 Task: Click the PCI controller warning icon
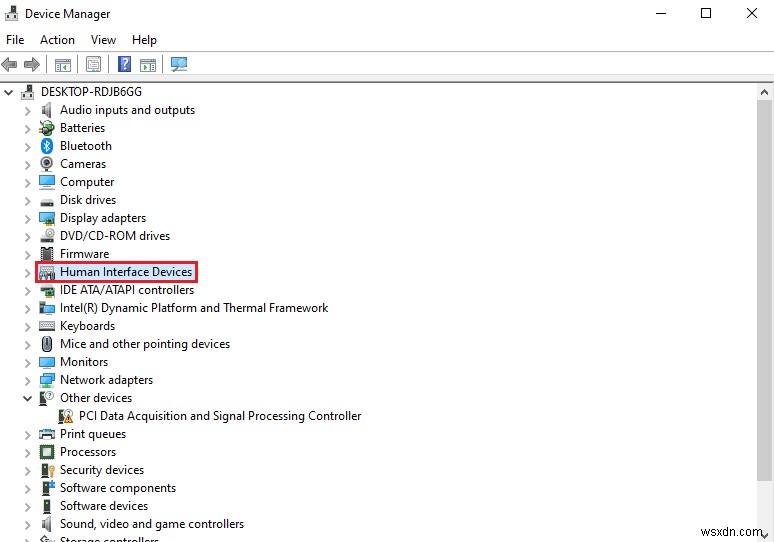tap(66, 416)
